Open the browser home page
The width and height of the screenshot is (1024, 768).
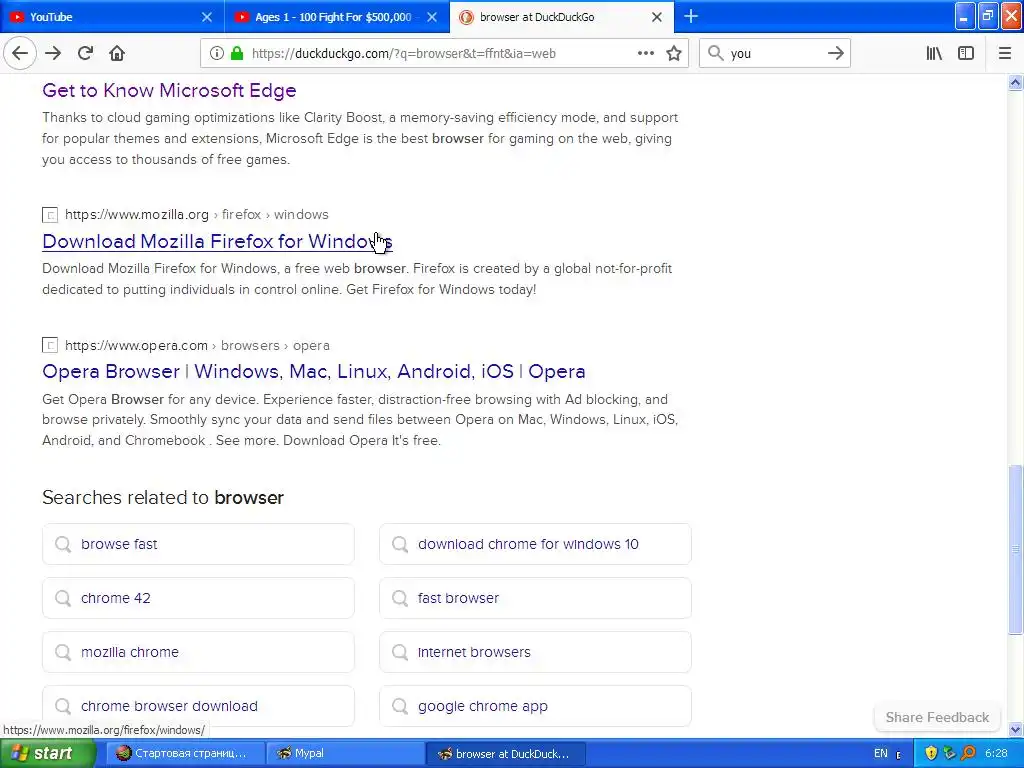coord(117,53)
